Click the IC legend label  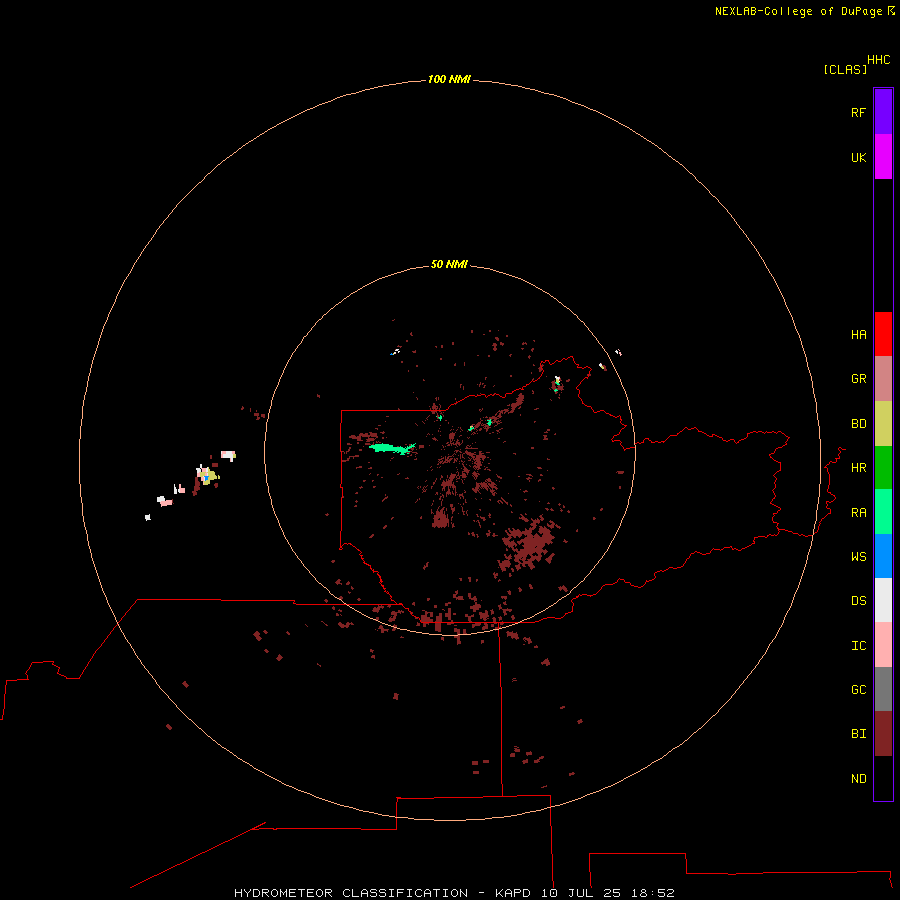click(859, 645)
